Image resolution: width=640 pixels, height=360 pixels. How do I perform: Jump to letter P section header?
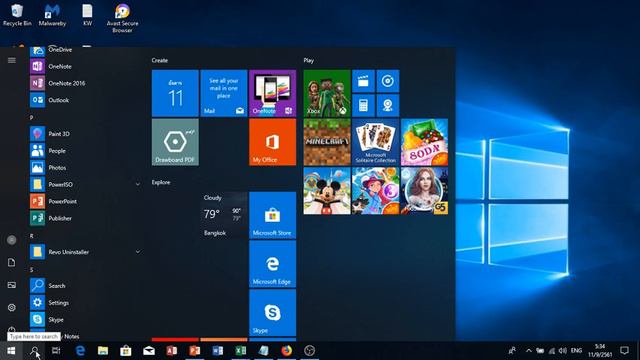point(32,118)
